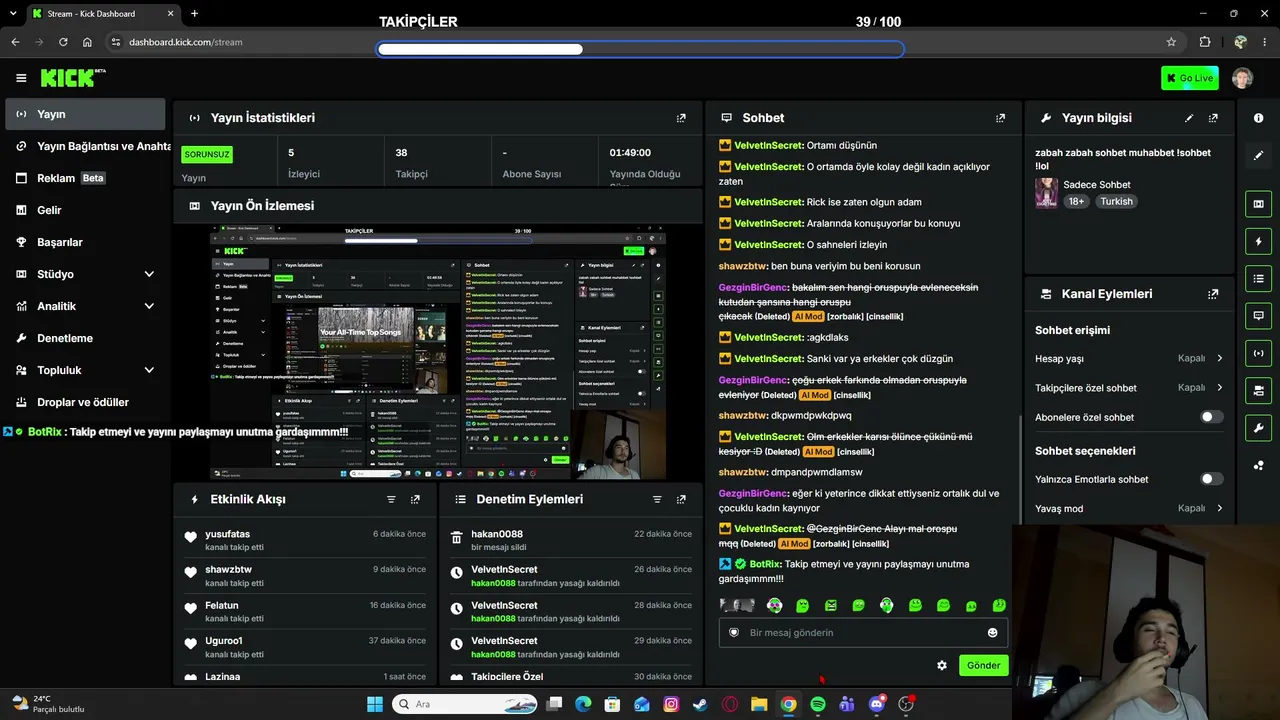
Task: Toggle Abonelere özel sohbet switch
Action: [x=1211, y=417]
